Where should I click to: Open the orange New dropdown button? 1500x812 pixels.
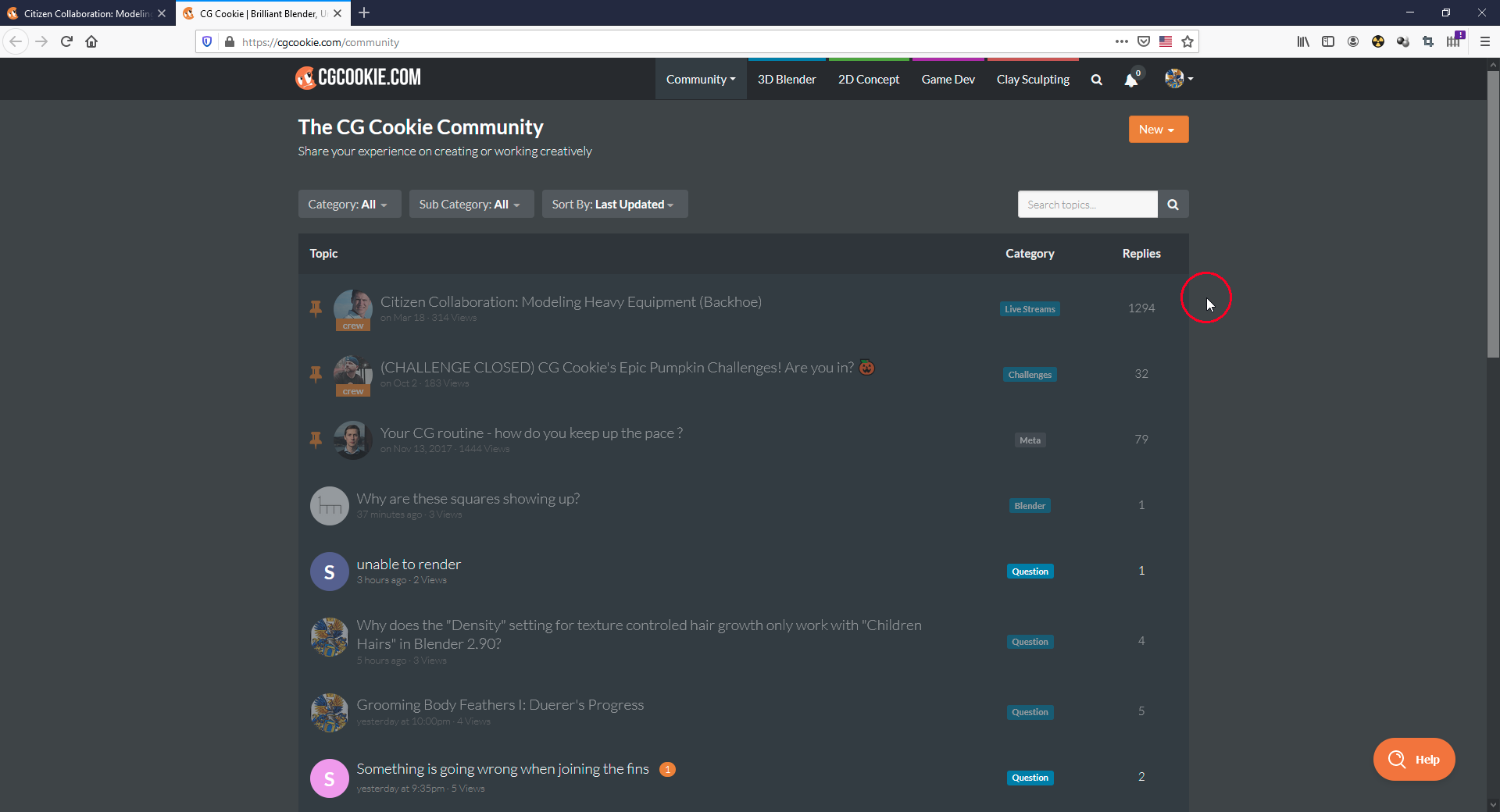(1159, 130)
